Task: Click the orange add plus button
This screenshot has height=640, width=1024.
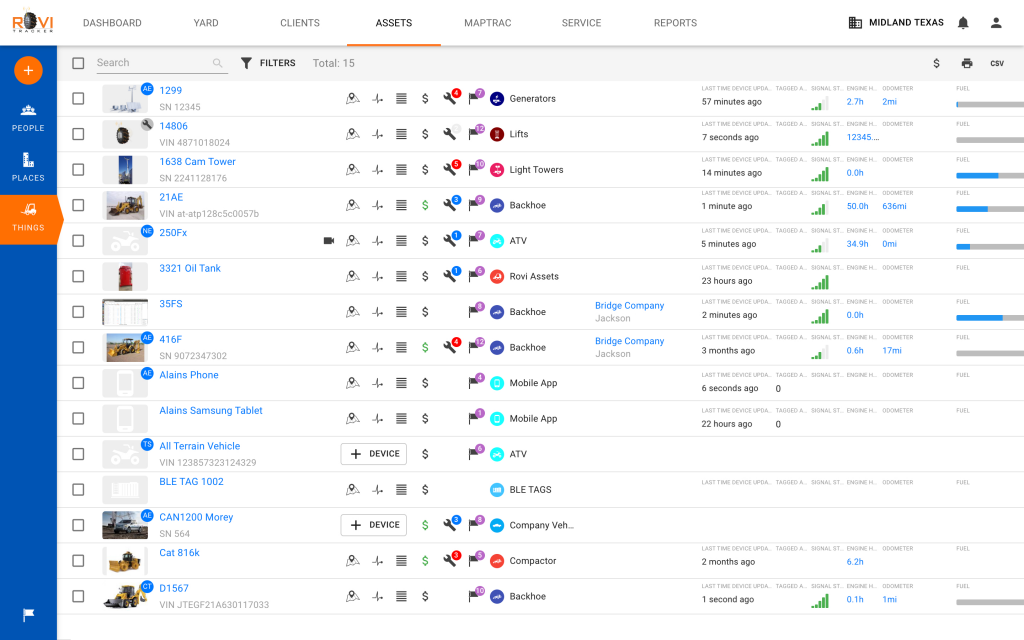Action: (28, 70)
